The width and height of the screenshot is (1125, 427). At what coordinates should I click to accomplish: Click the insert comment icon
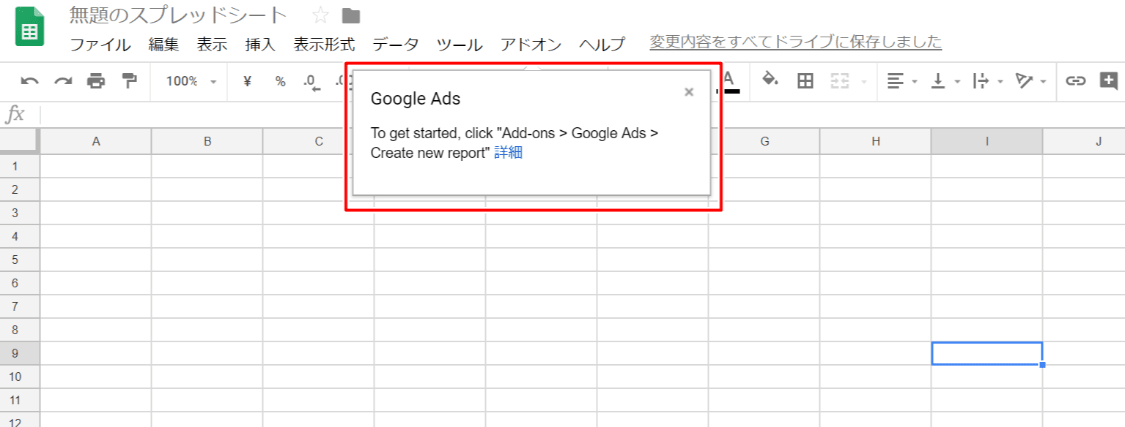coord(1108,81)
